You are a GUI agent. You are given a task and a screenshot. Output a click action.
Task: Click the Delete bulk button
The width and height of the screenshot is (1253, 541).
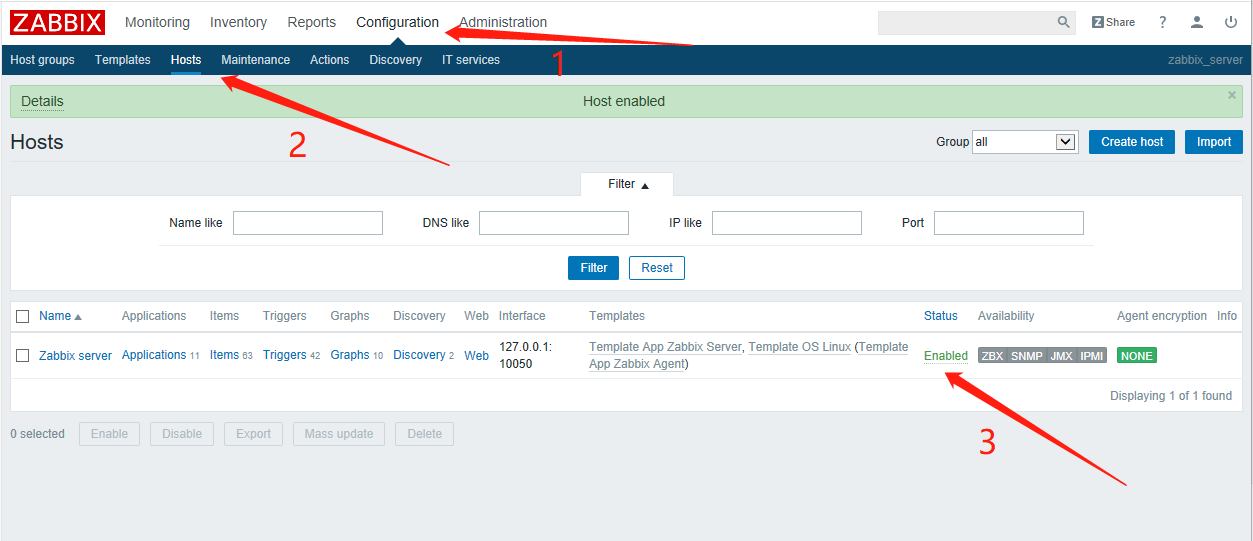[x=424, y=434]
